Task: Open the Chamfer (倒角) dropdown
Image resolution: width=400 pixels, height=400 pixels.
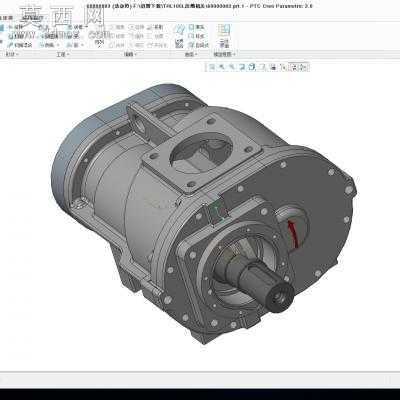Action: [x=49, y=45]
